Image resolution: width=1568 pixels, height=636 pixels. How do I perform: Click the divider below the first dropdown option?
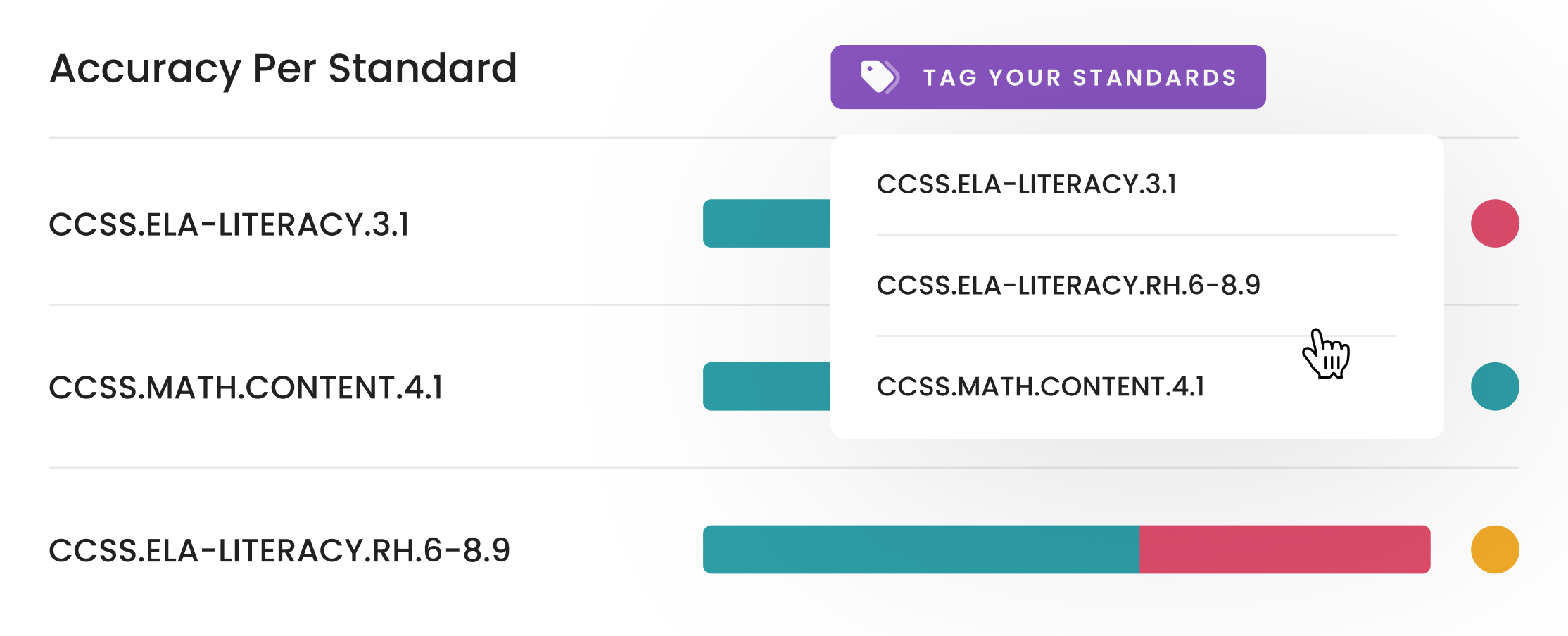point(1136,235)
